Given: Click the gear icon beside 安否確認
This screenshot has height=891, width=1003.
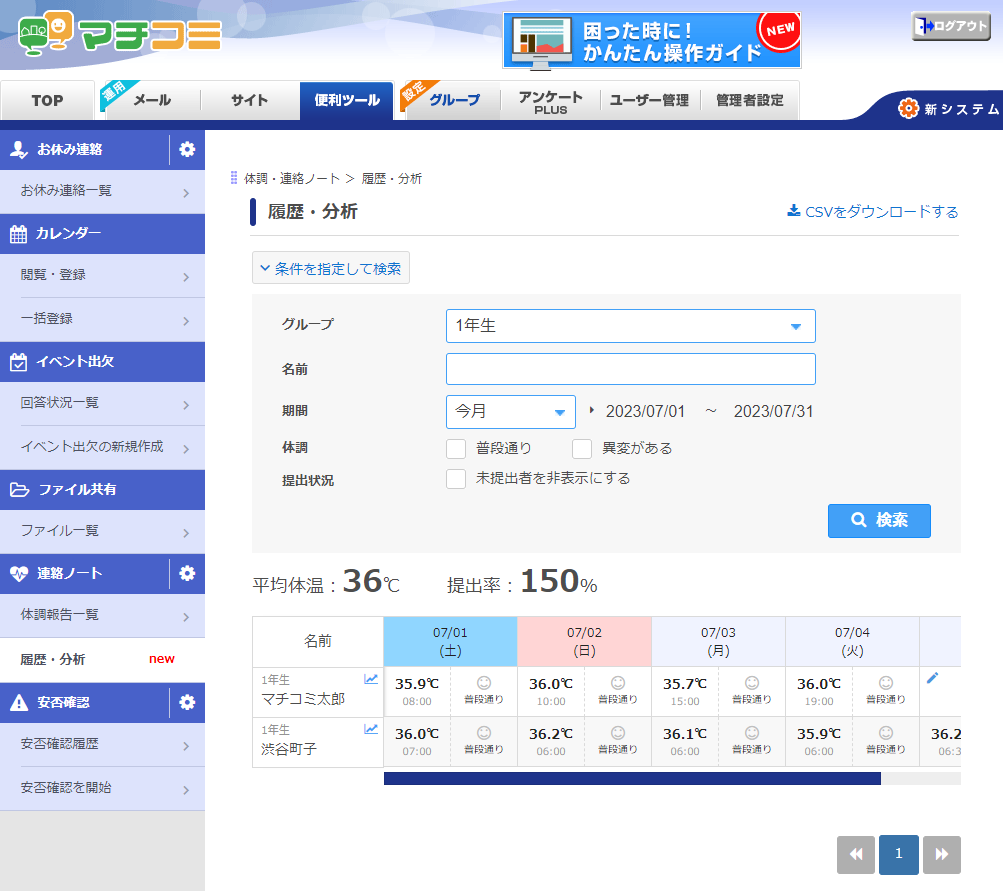Looking at the screenshot, I should (187, 703).
